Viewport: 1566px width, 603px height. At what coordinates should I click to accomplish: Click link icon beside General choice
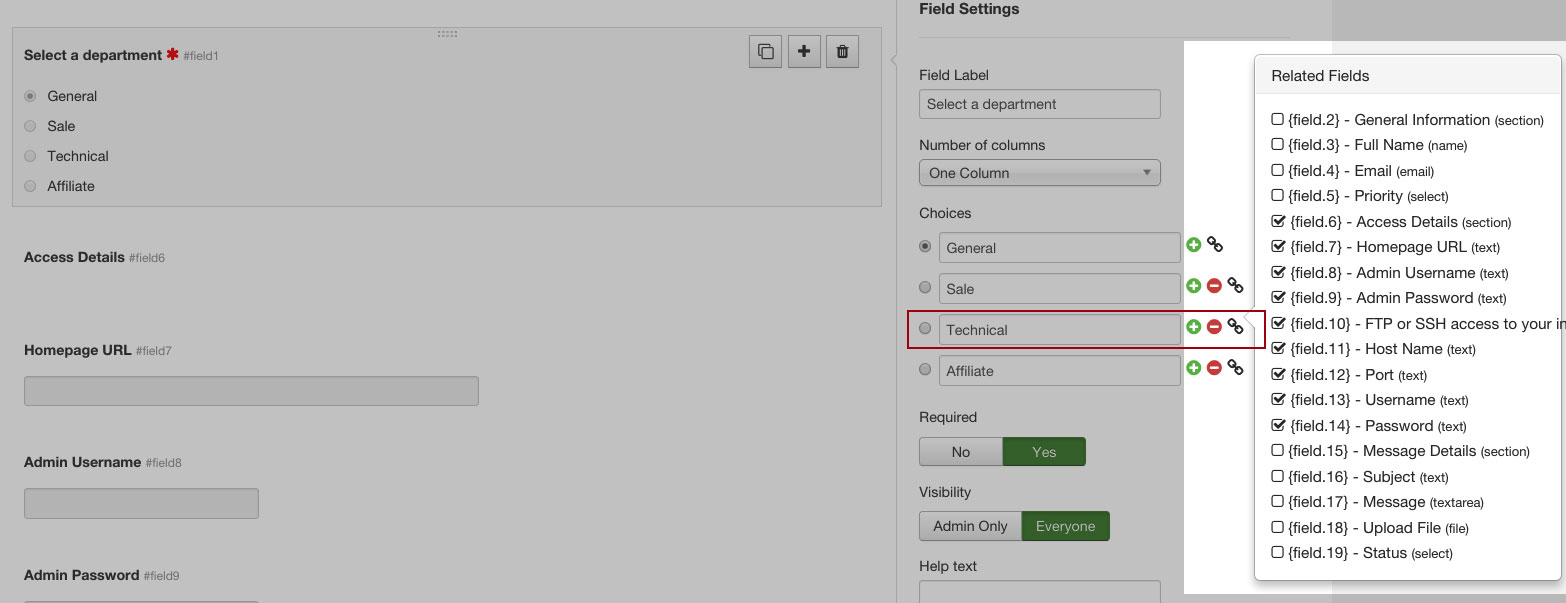click(1215, 245)
